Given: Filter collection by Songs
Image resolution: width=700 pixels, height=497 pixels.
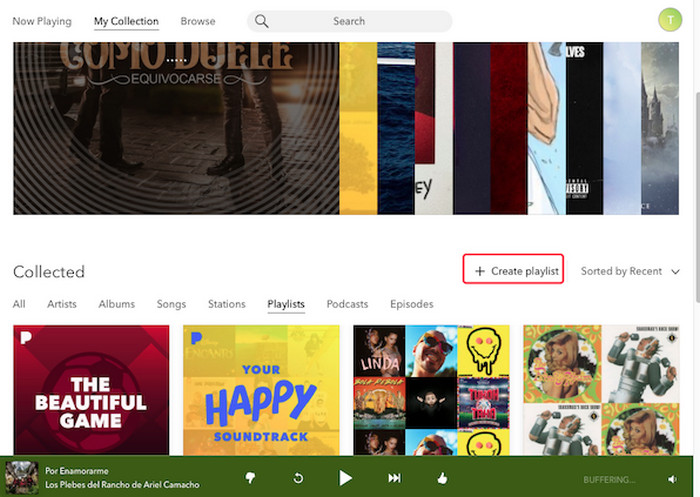Looking at the screenshot, I should click(x=171, y=304).
